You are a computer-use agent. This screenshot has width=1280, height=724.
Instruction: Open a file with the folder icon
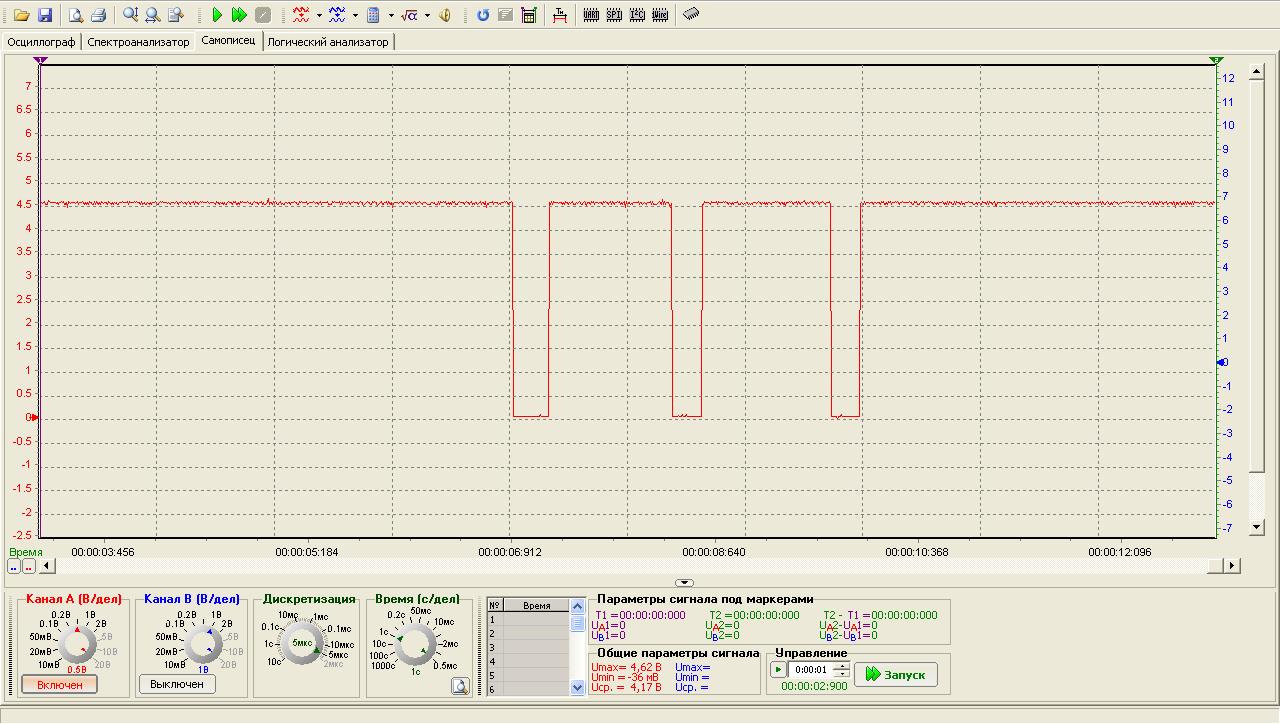21,15
